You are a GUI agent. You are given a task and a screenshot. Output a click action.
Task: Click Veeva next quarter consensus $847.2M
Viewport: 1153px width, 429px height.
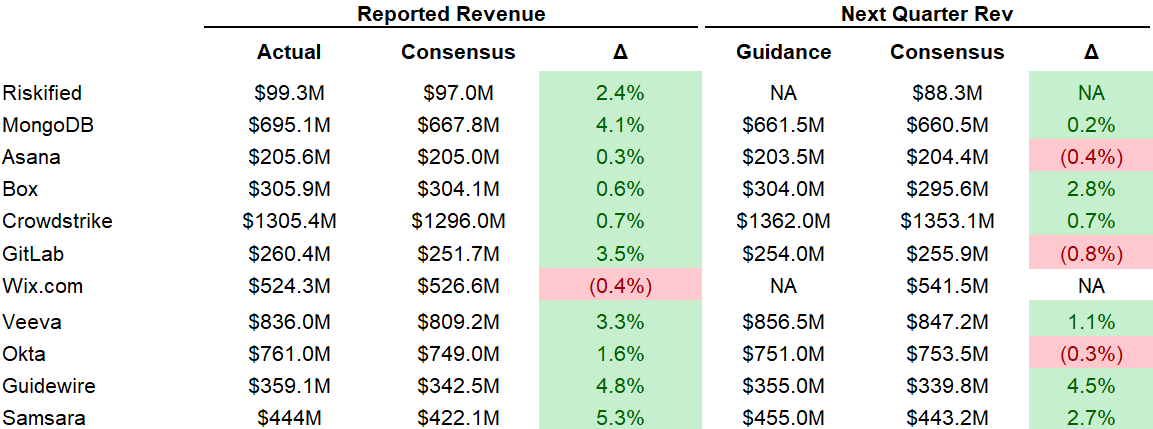[x=947, y=322]
